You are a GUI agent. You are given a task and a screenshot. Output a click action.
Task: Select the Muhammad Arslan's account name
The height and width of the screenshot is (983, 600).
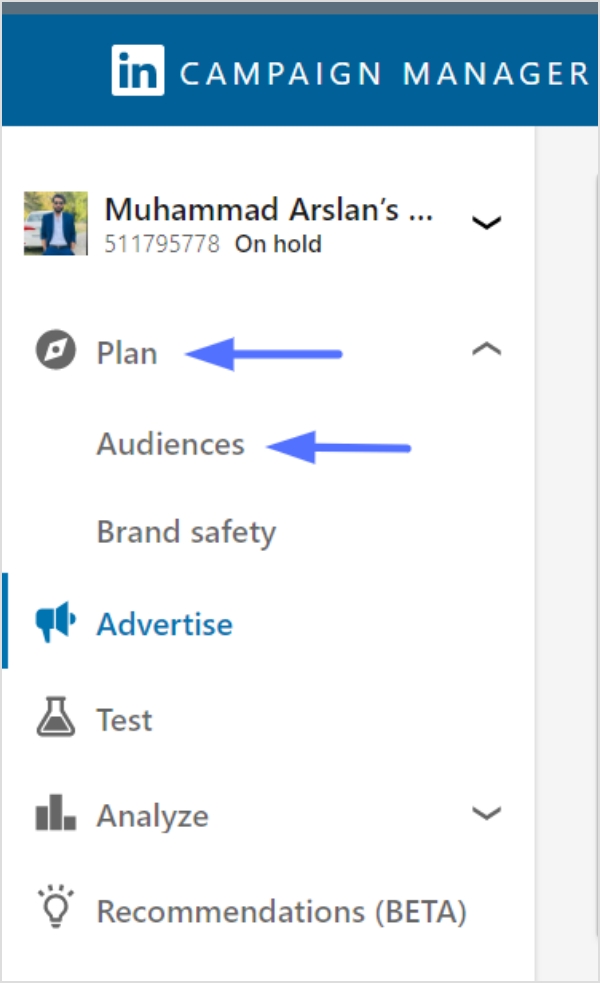tap(268, 209)
